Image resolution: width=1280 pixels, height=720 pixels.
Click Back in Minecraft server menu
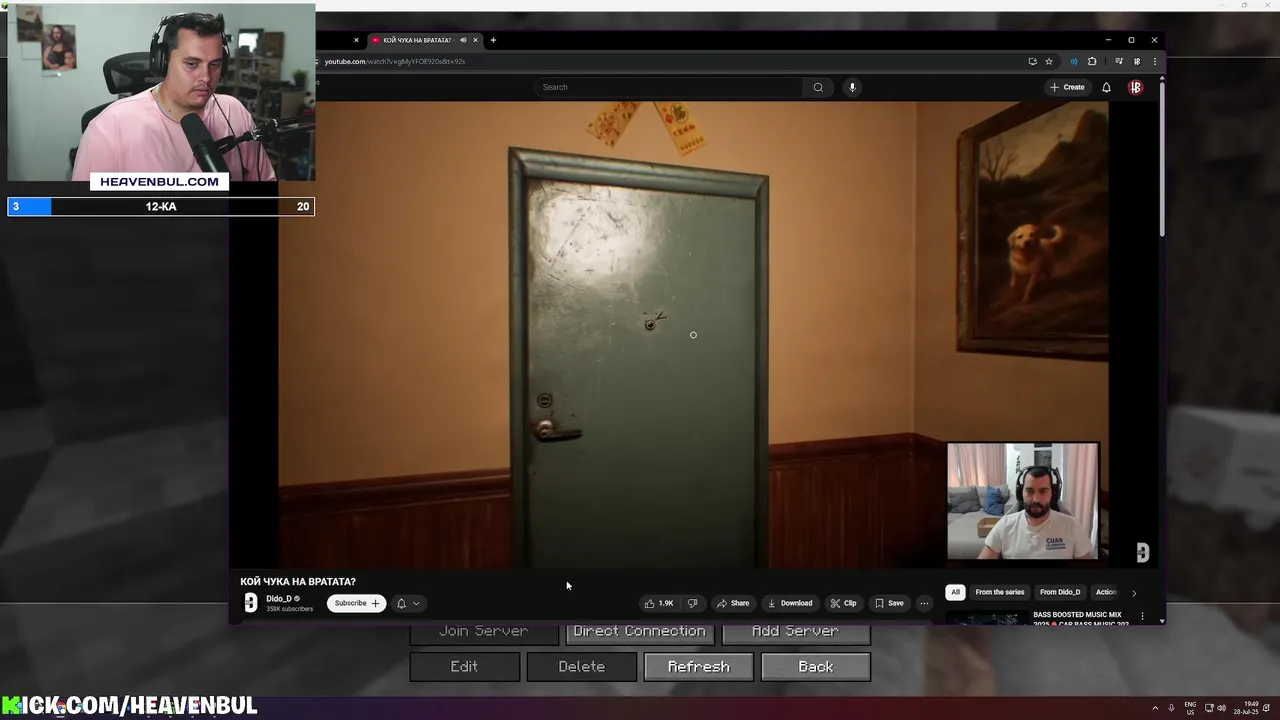816,667
